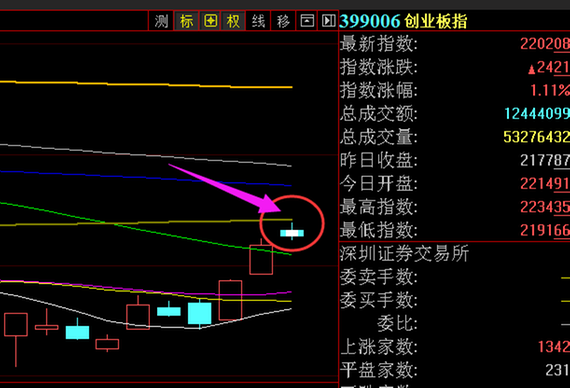Click 深圳证券交易所 section header

pyautogui.click(x=404, y=253)
